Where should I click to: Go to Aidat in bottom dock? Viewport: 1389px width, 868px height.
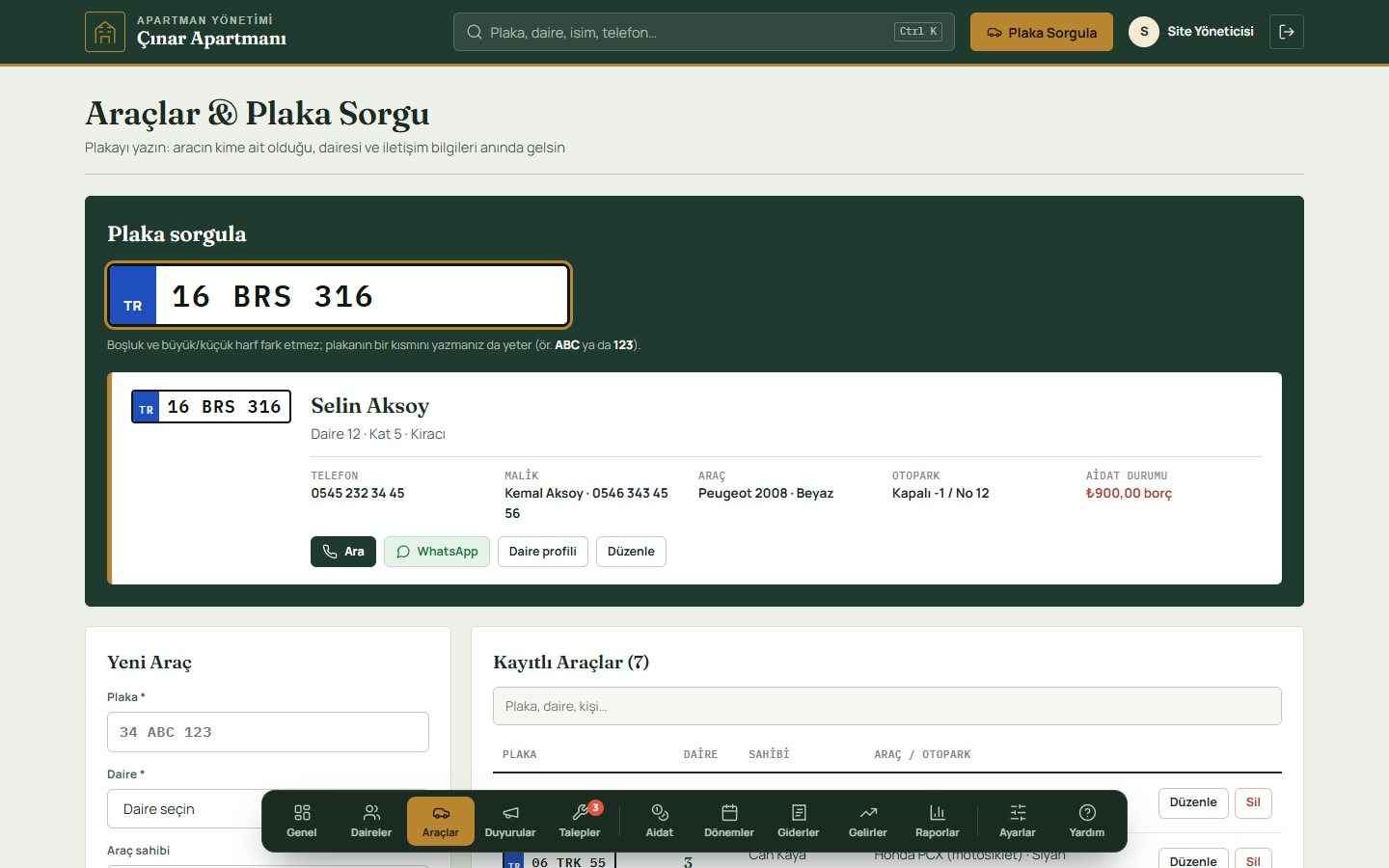[660, 821]
